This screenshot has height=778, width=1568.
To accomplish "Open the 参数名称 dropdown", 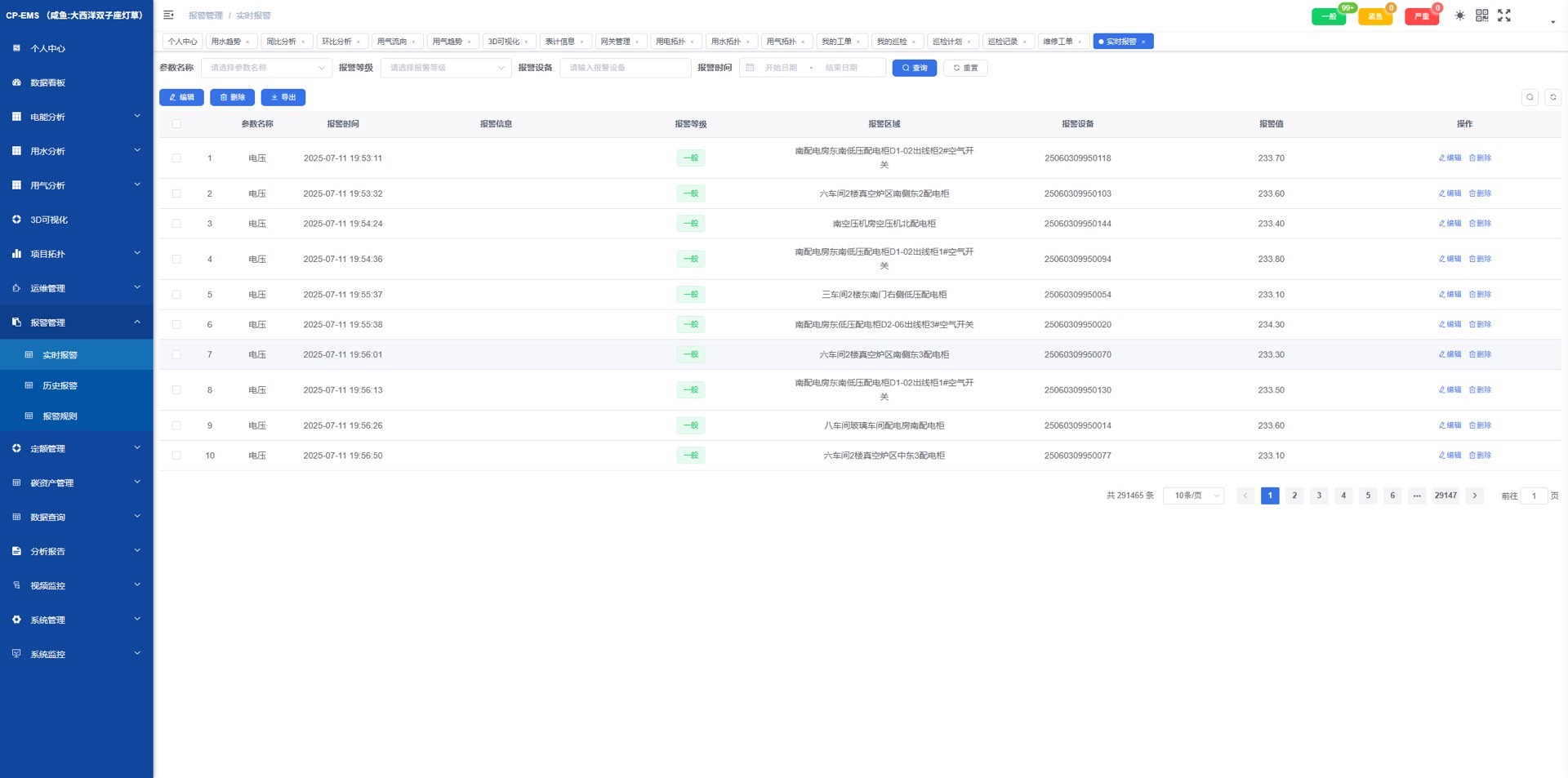I will (266, 68).
